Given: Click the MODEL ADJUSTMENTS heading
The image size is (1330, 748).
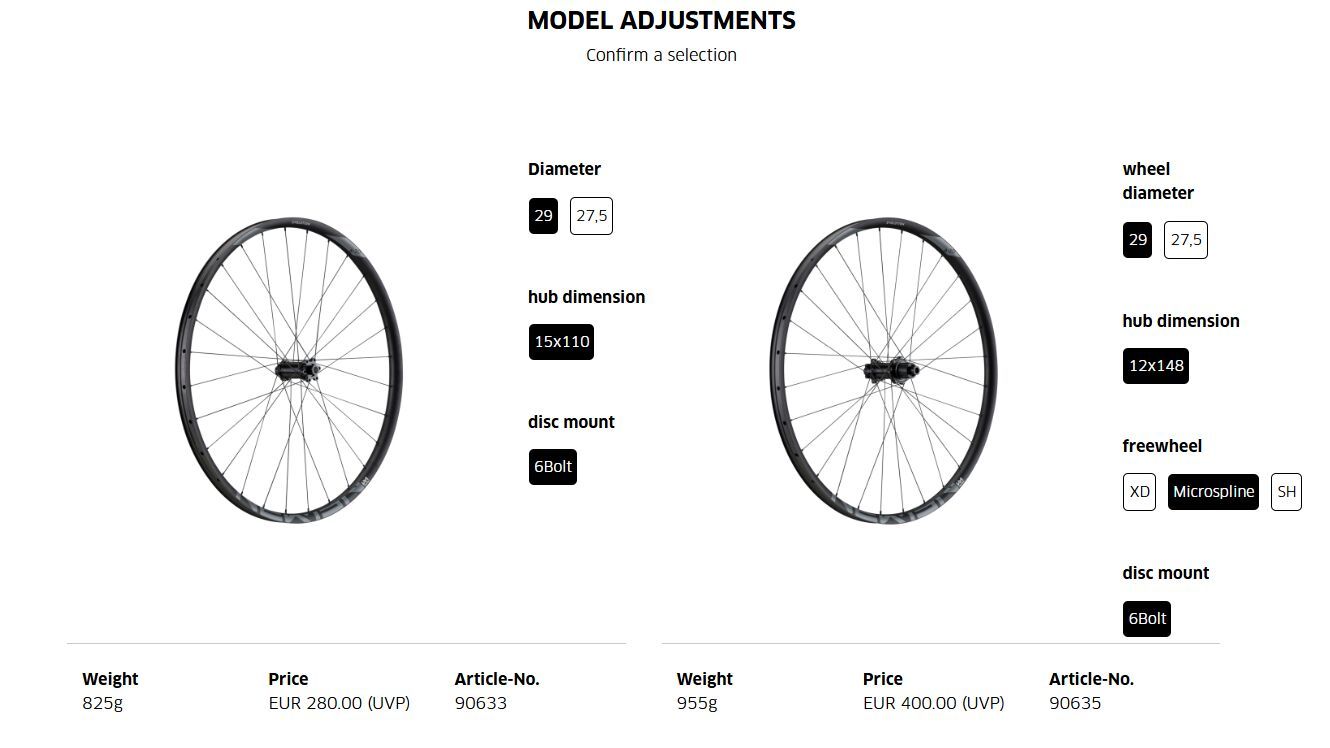Looking at the screenshot, I should click(661, 21).
